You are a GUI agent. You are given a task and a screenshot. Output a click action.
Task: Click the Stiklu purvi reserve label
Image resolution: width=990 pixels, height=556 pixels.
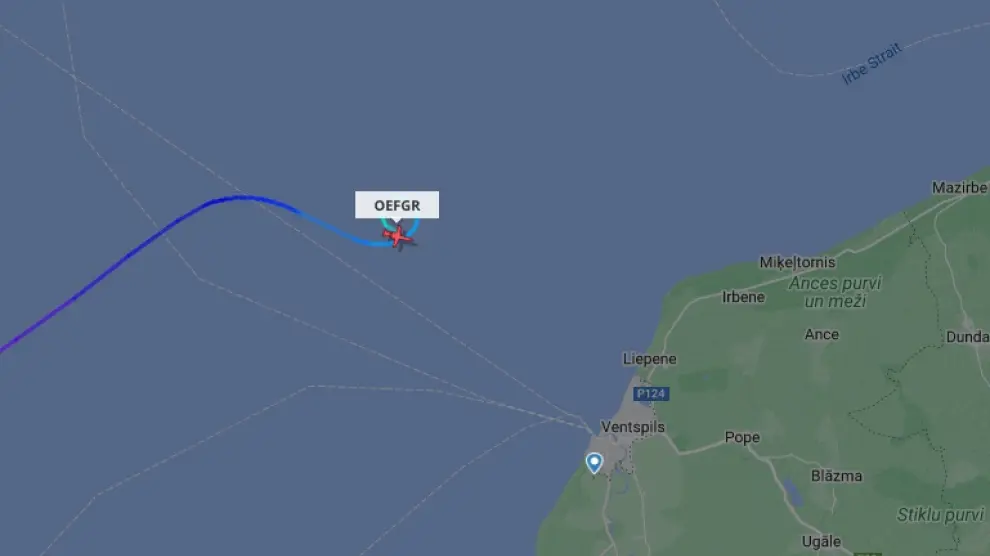click(941, 515)
